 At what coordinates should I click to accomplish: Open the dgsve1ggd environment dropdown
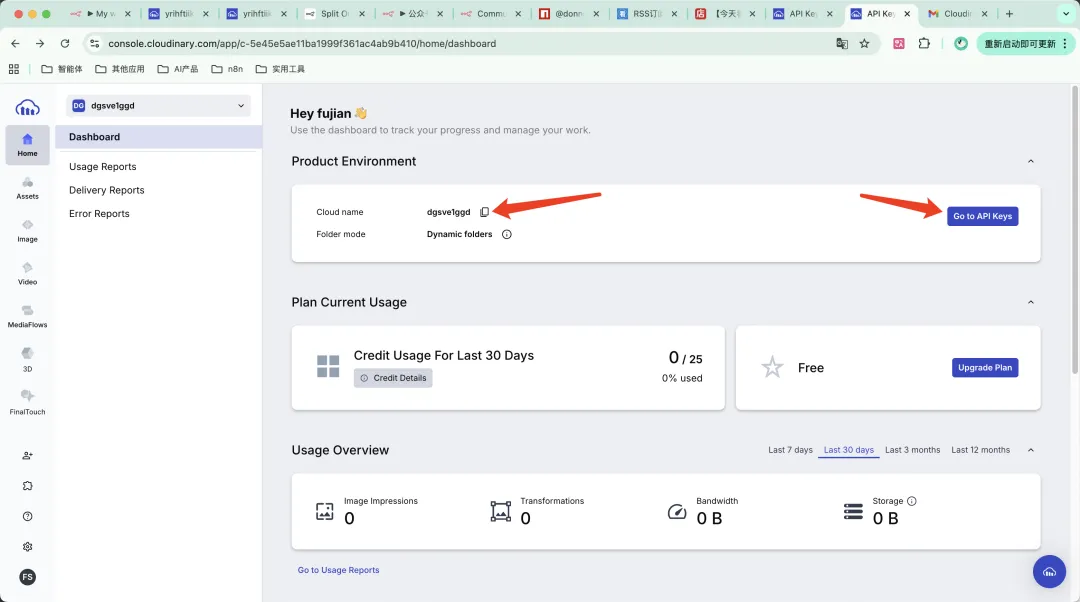[x=158, y=106]
